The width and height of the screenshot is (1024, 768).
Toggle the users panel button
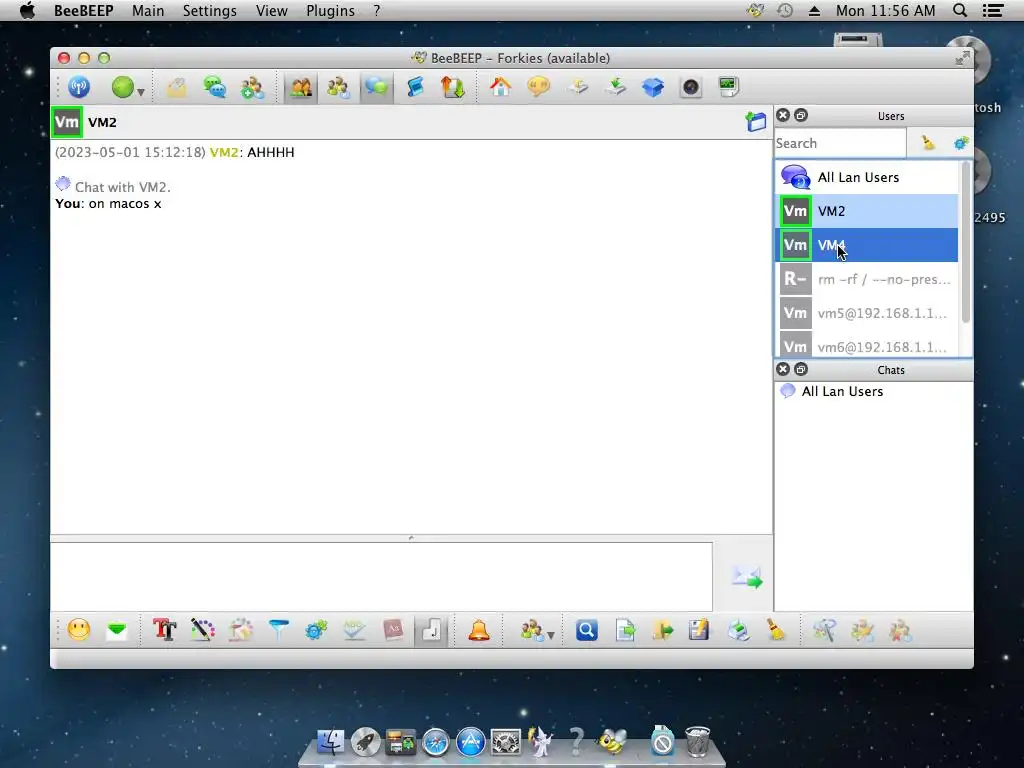(300, 87)
